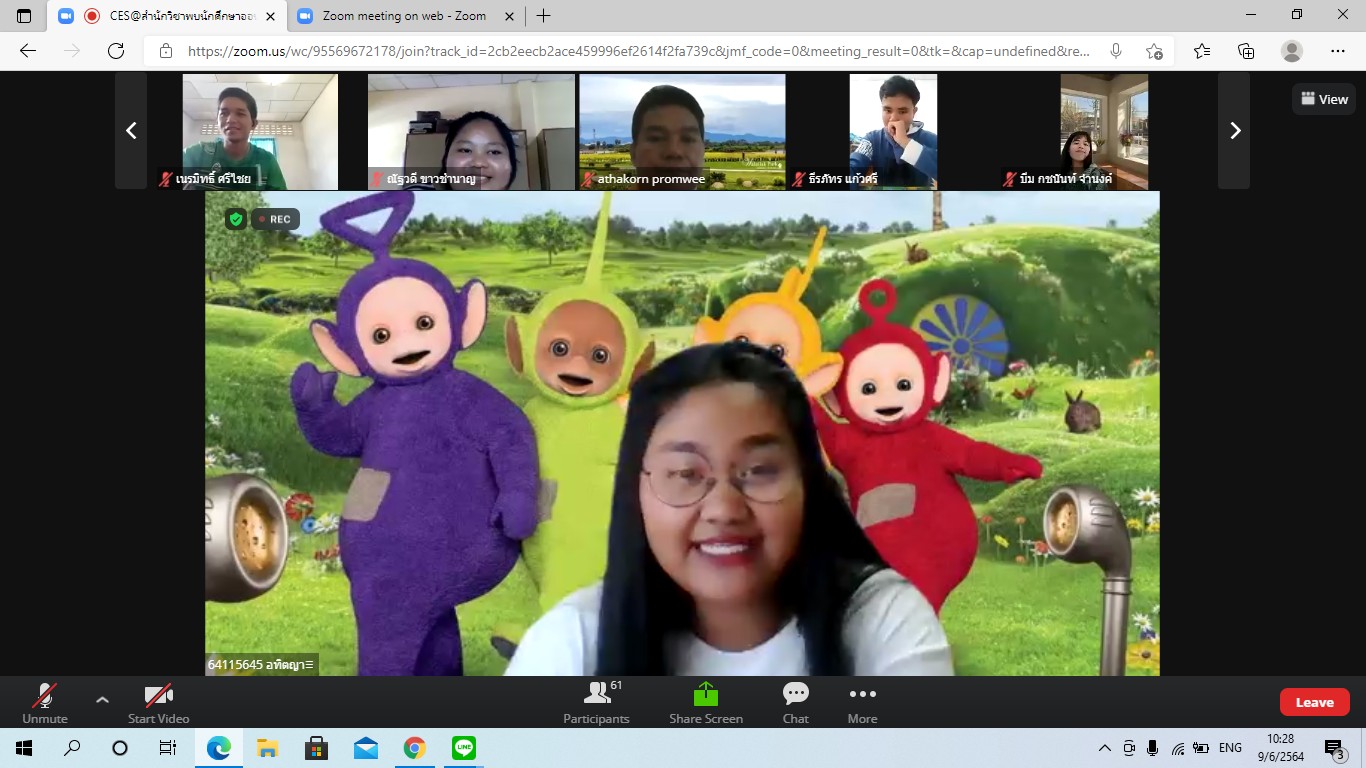Image resolution: width=1366 pixels, height=768 pixels.
Task: Open the Chat panel
Action: [795, 702]
